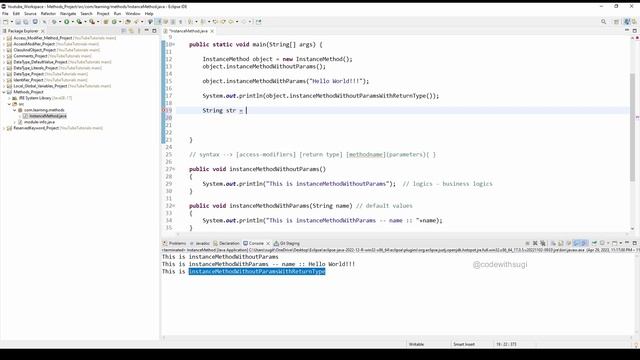
Task: Collapse the src folder node
Action: pyautogui.click(x=9, y=104)
